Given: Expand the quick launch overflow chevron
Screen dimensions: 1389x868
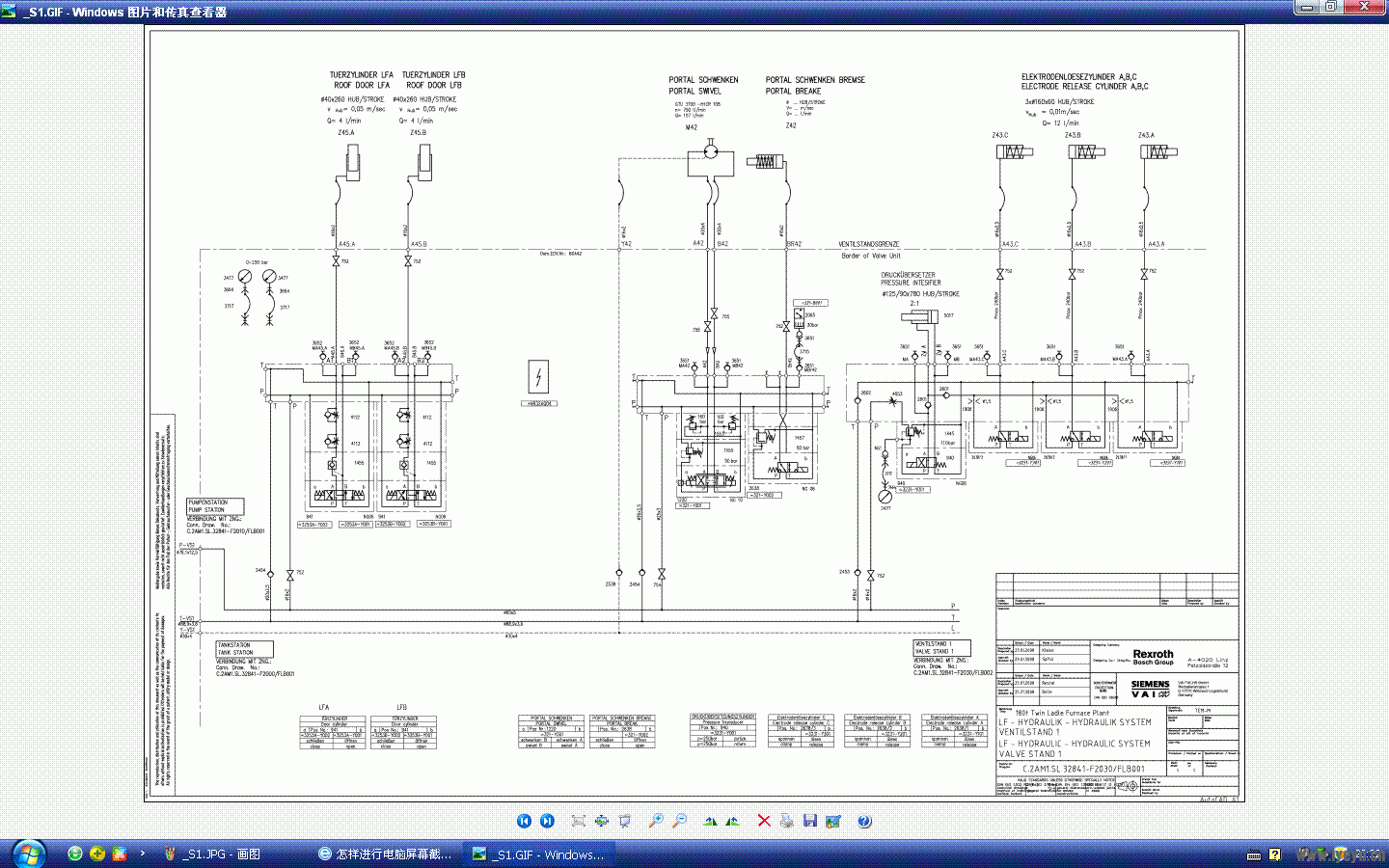Looking at the screenshot, I should pyautogui.click(x=143, y=853).
